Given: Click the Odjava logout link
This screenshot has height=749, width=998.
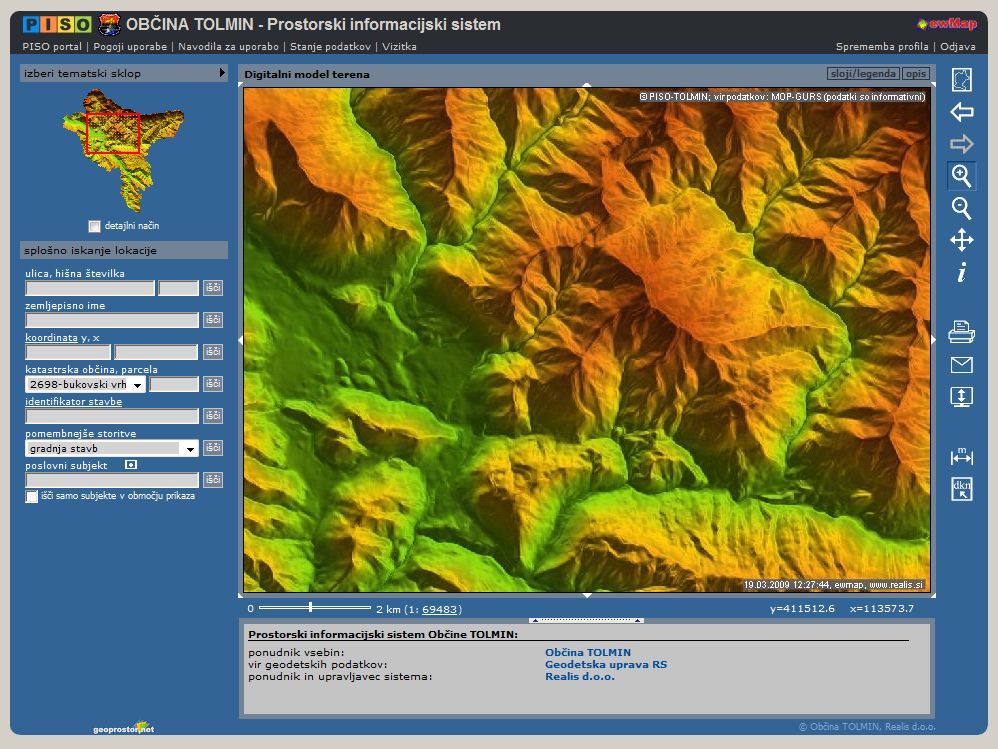Looking at the screenshot, I should pos(957,47).
